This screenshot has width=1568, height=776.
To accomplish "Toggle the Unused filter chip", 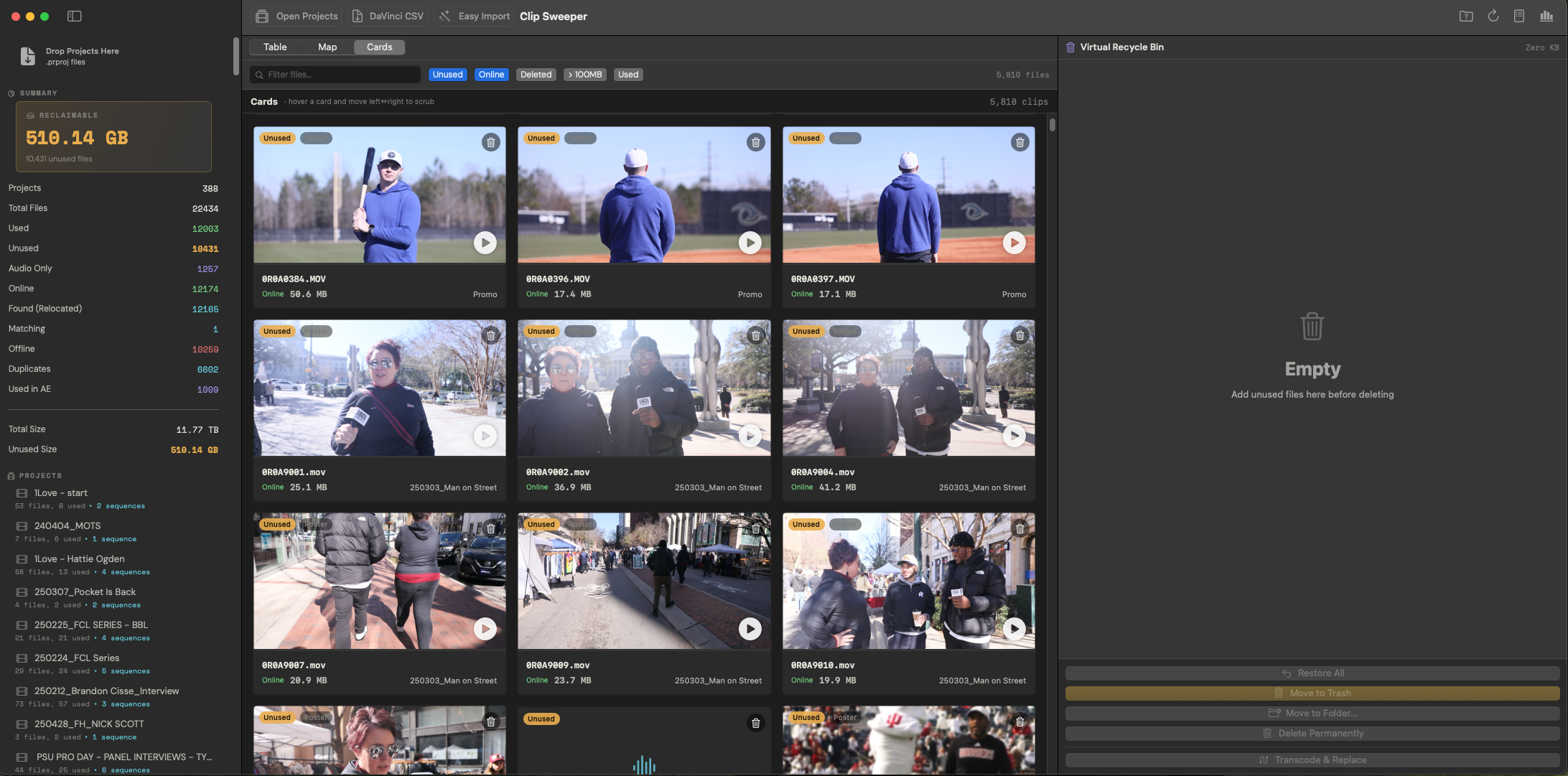I will (447, 75).
